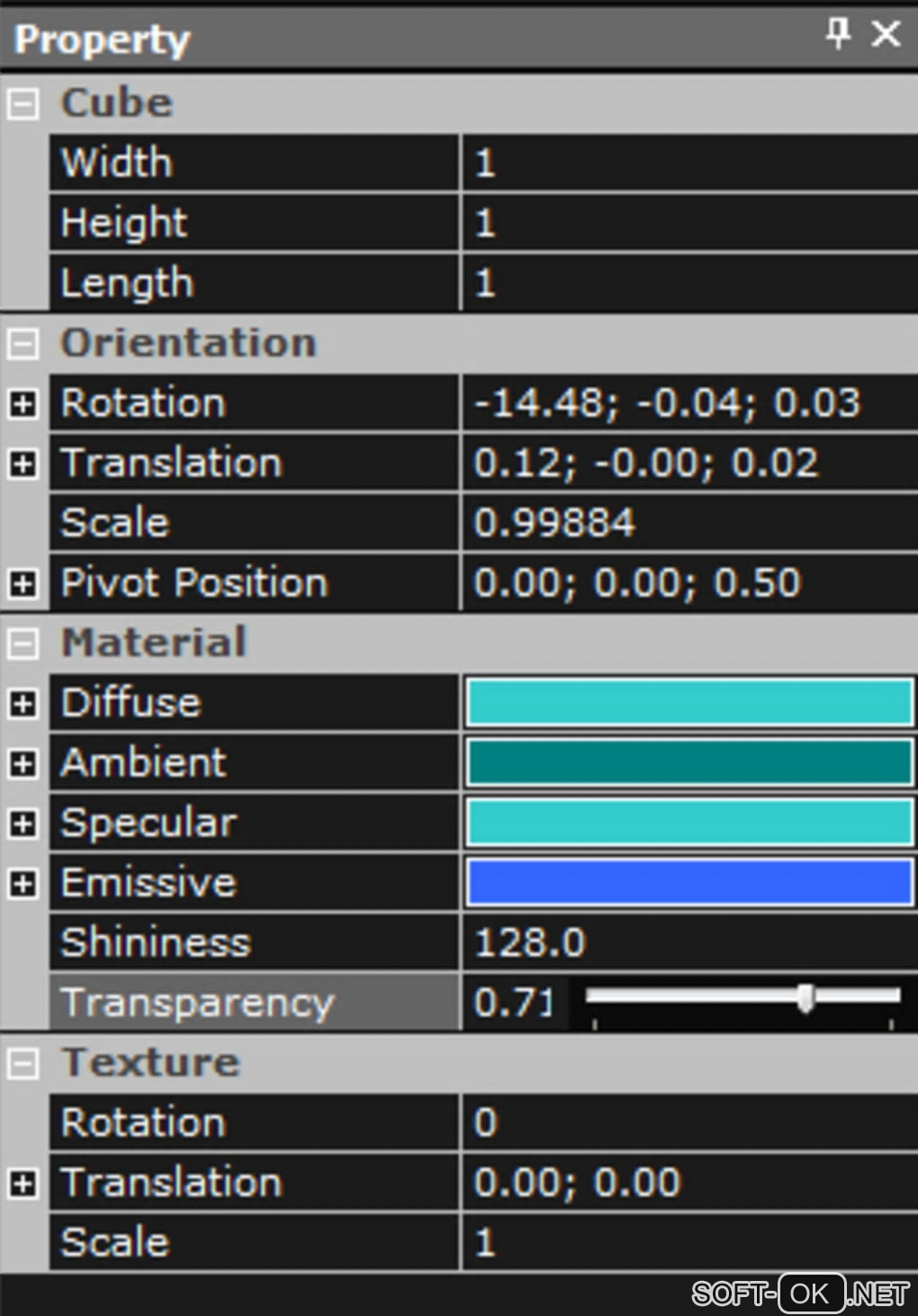918x1316 pixels.
Task: Click the Orientation section header text
Action: pos(189,343)
